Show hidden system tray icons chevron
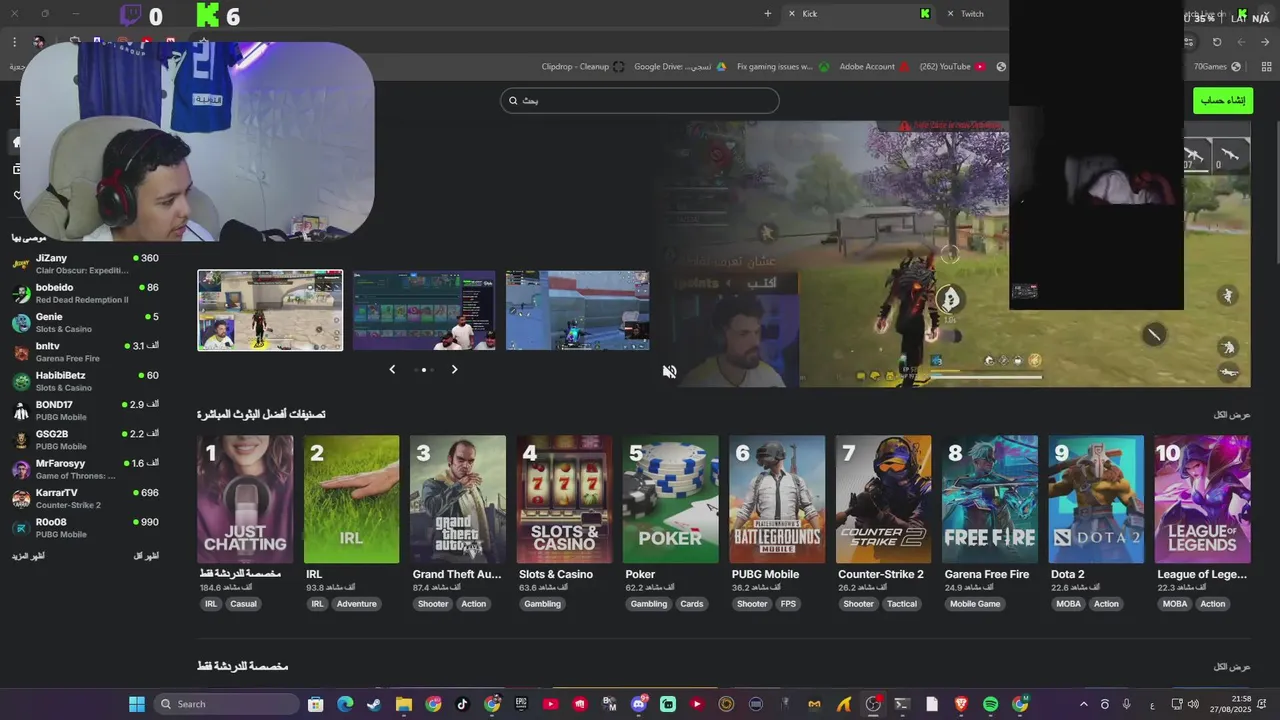Screen dimensions: 1280x720 1083,704
